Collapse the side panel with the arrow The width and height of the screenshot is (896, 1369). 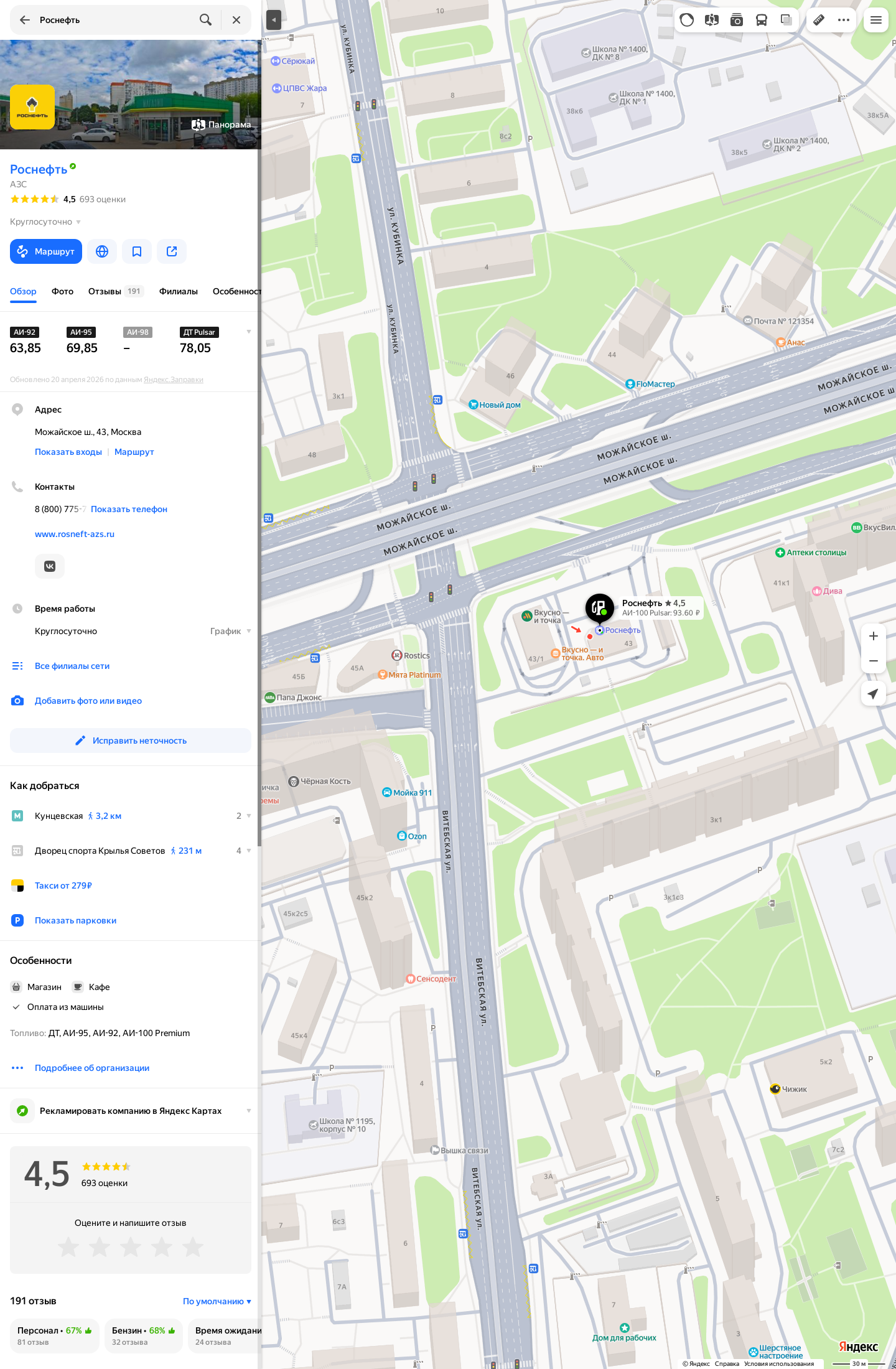click(274, 20)
